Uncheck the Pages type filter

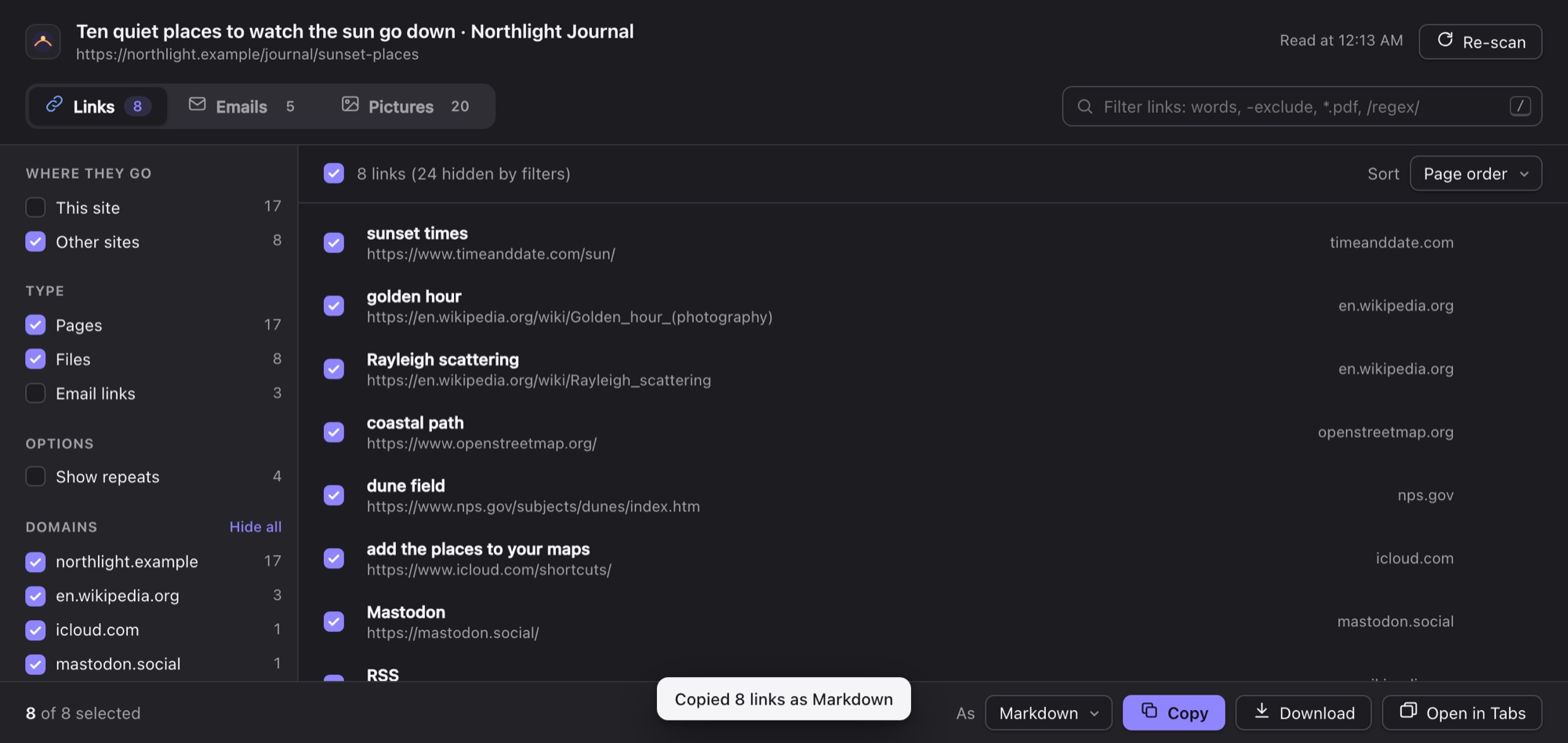tap(35, 324)
